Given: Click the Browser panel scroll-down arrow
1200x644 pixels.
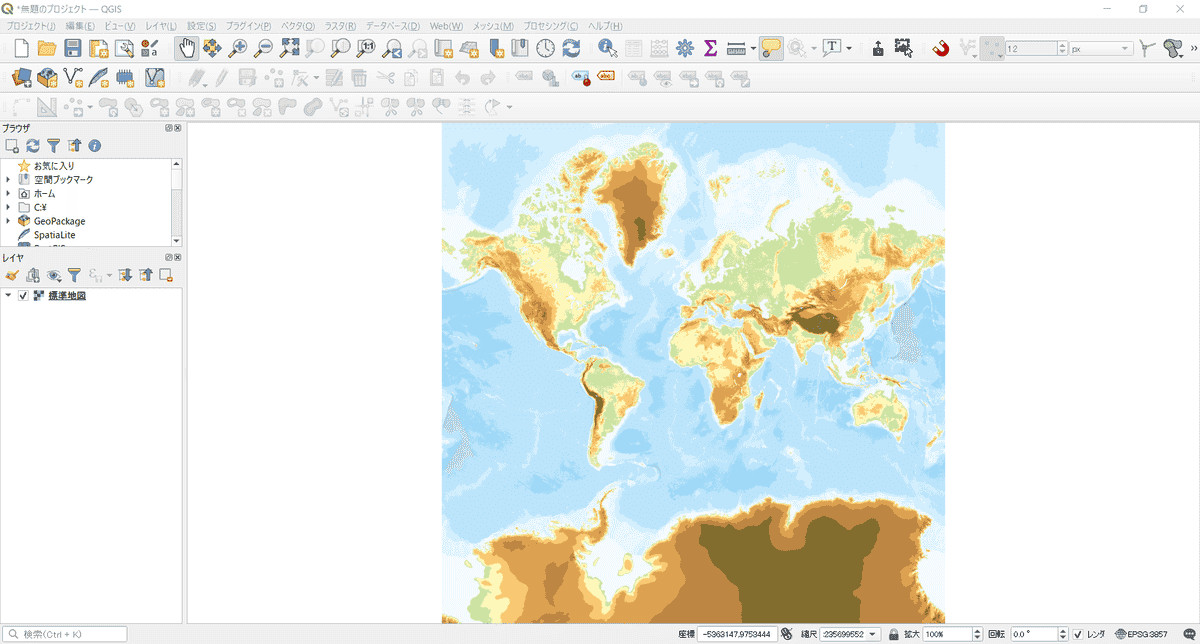Looking at the screenshot, I should [178, 240].
